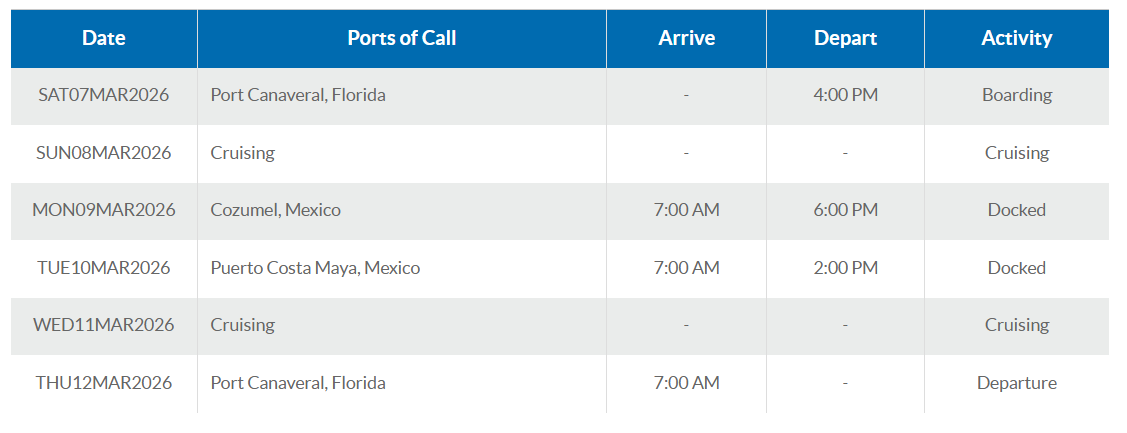Click the Boarding activity cell
The height and width of the screenshot is (433, 1127).
(1016, 95)
